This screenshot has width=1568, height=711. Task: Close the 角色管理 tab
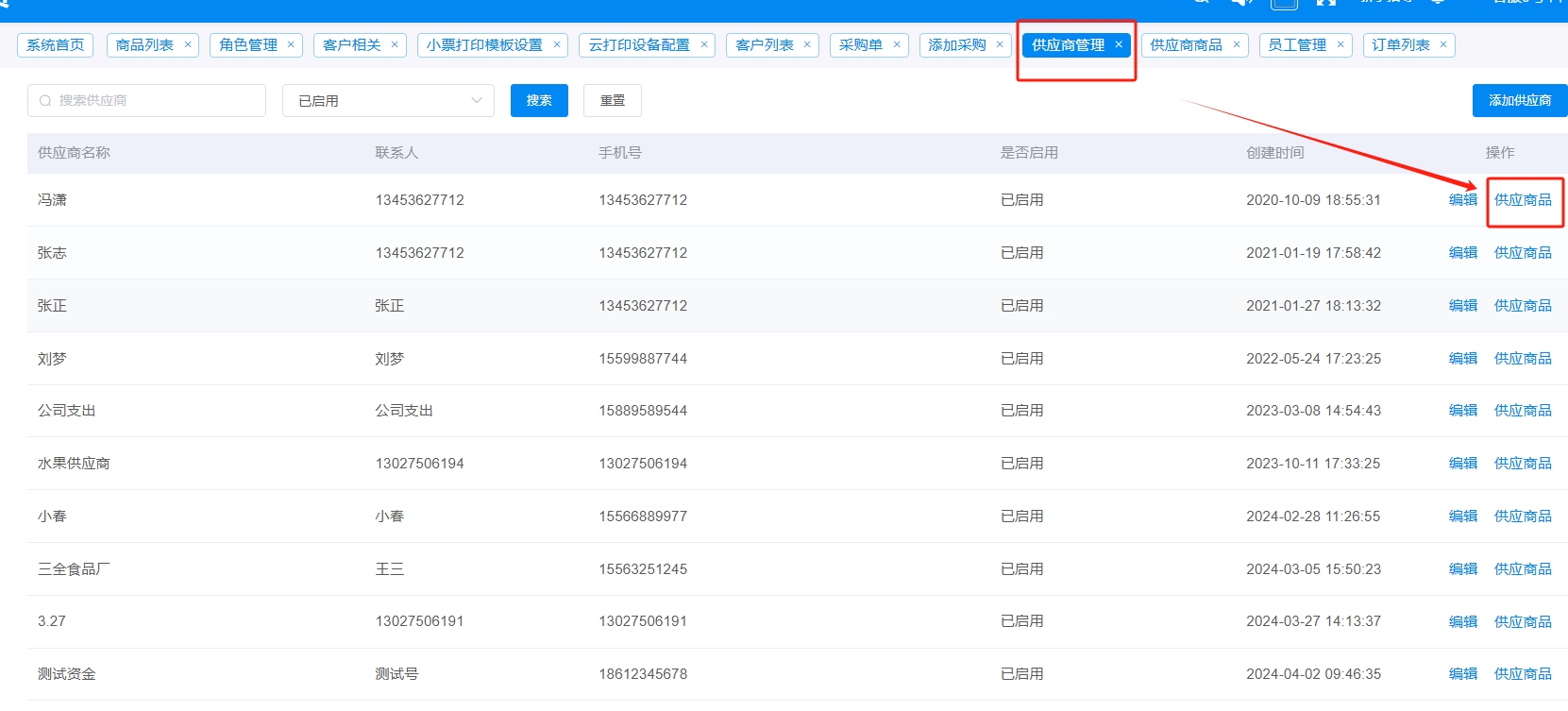click(x=291, y=44)
